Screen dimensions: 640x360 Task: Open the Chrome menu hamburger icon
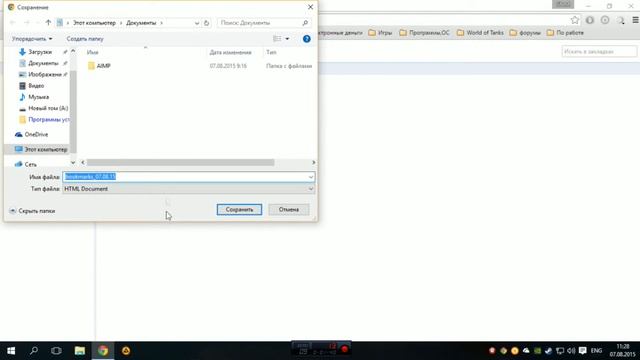click(x=635, y=20)
